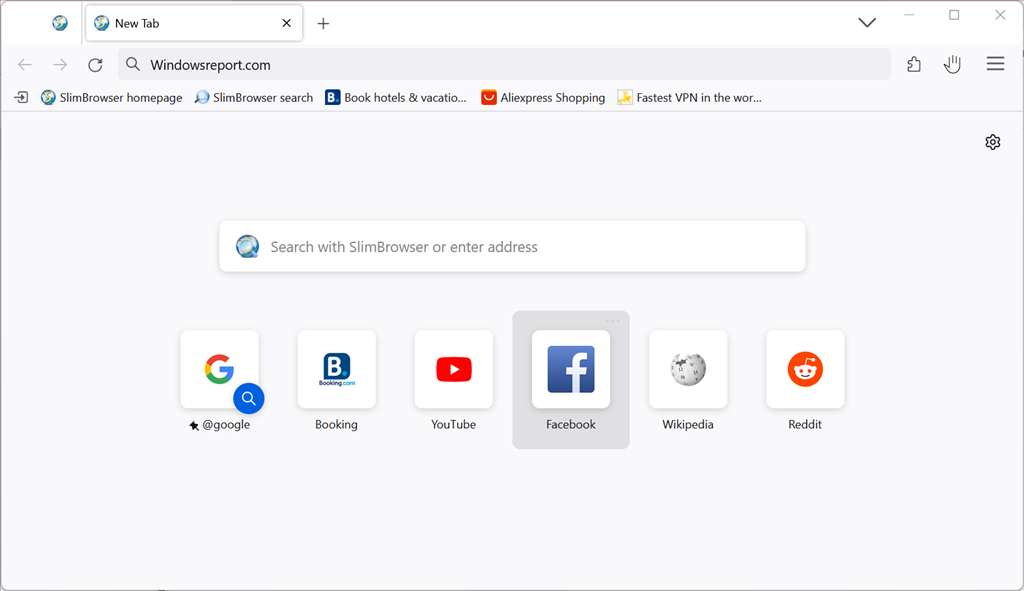1024x591 pixels.
Task: Open the extensions puzzle icon
Action: [914, 64]
